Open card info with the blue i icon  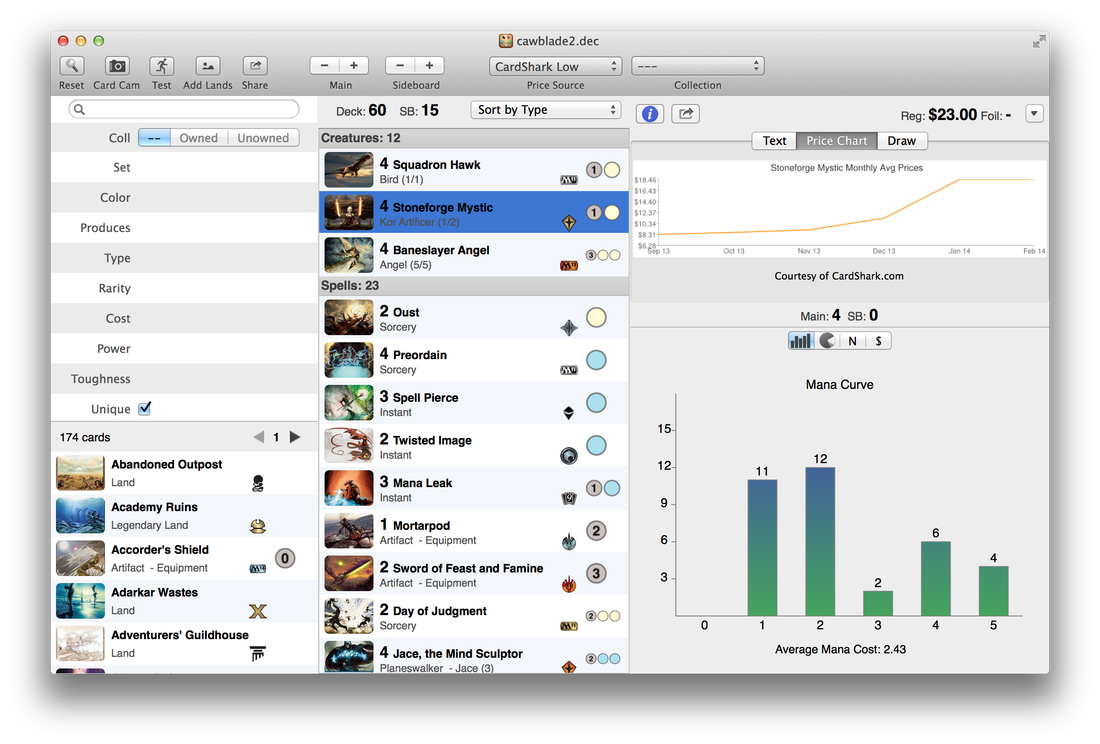[x=649, y=113]
